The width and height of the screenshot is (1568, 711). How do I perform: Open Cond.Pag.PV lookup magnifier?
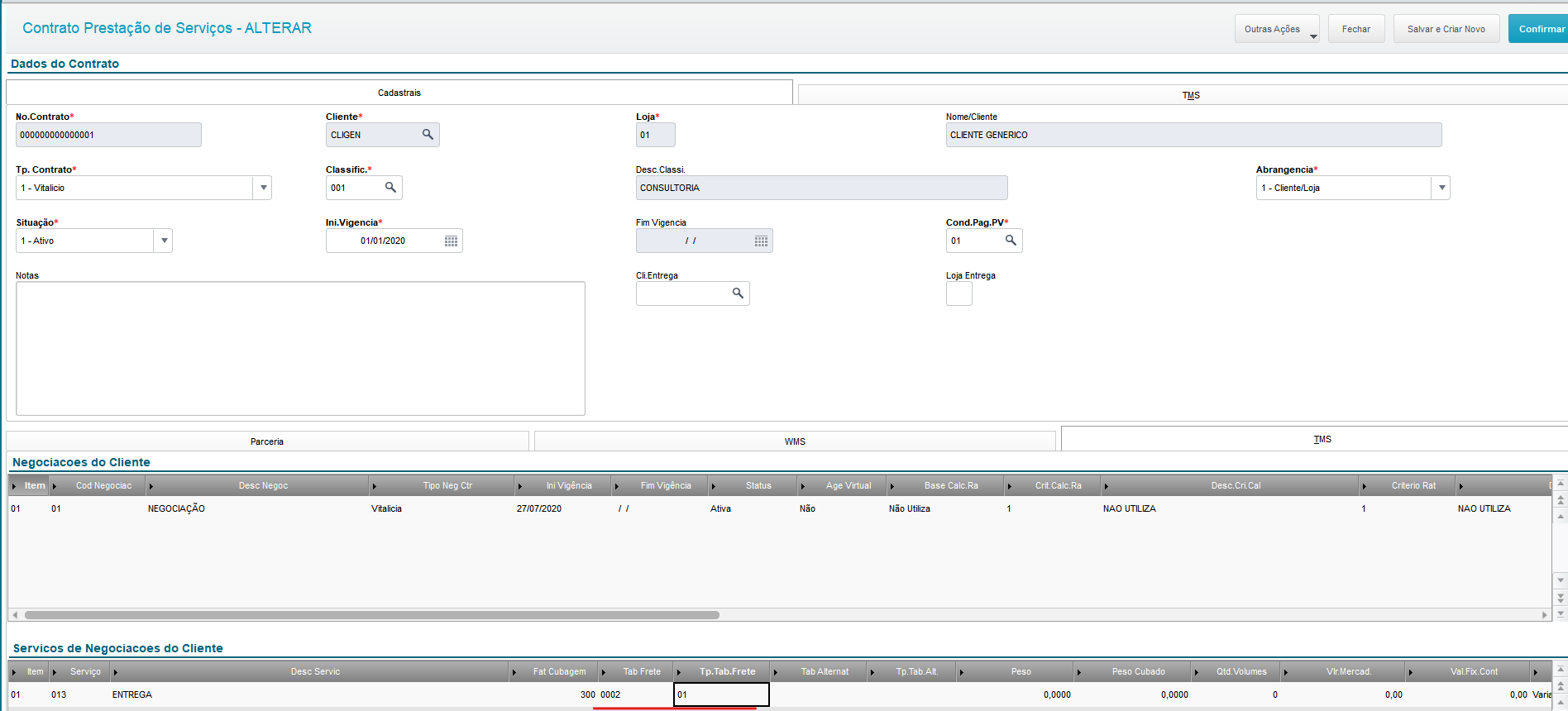coord(1011,241)
